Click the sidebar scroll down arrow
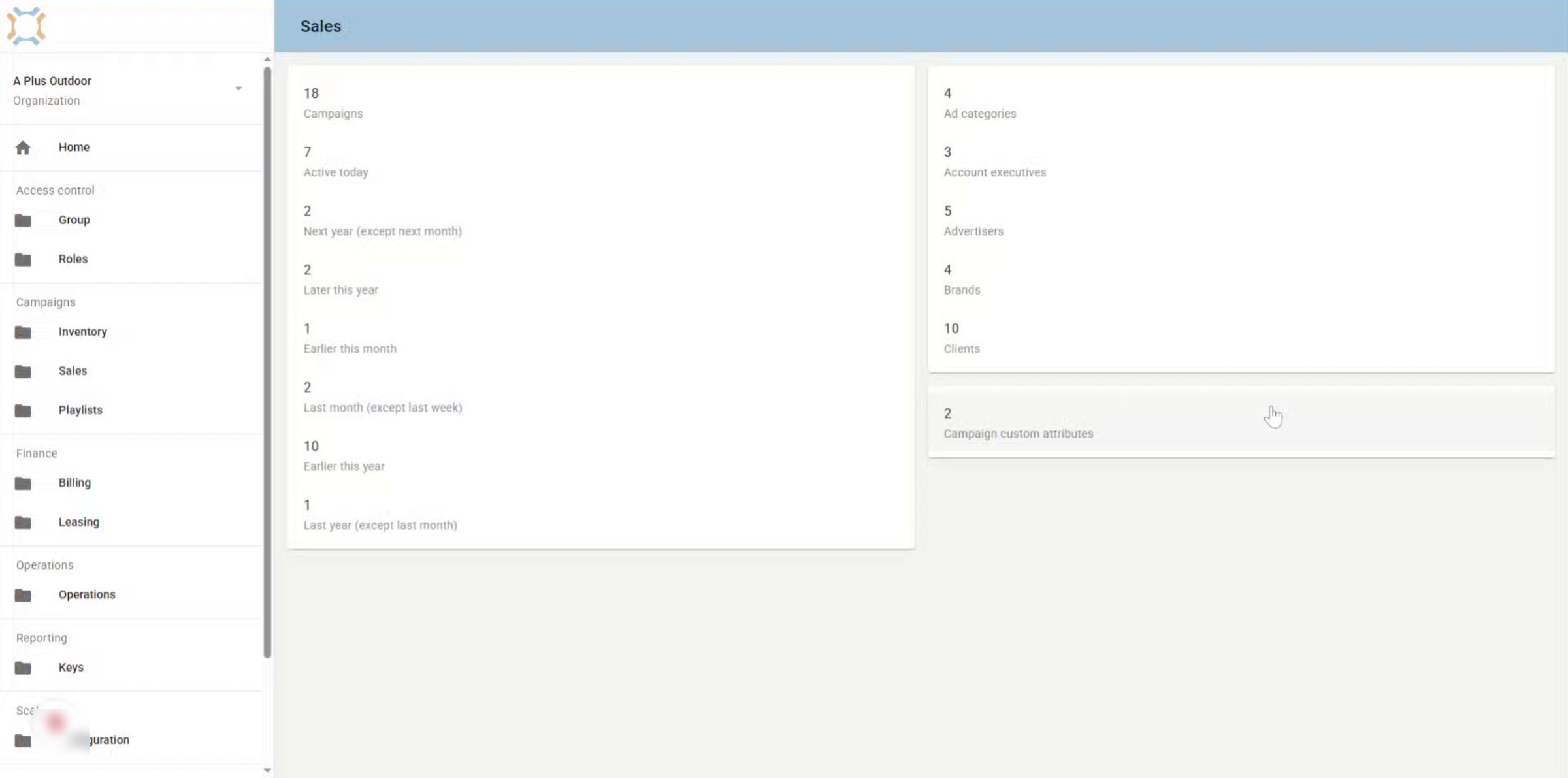The image size is (1568, 778). click(x=267, y=770)
